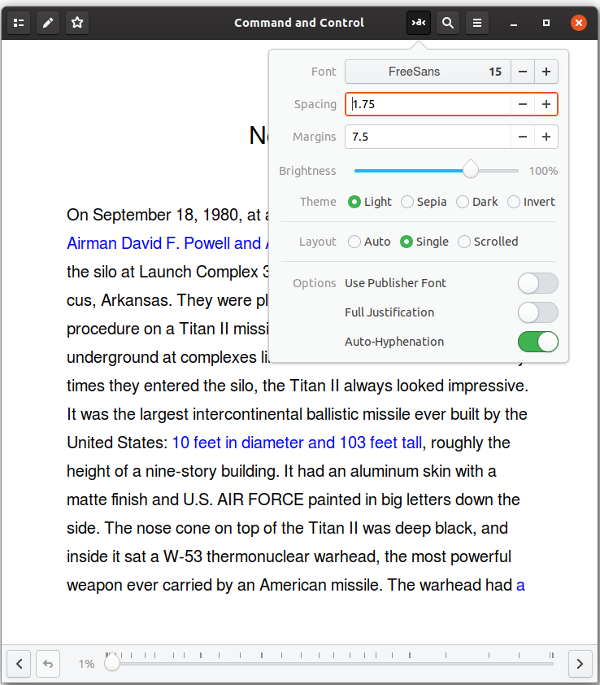Decrease the Margins value with minus

pyautogui.click(x=522, y=137)
